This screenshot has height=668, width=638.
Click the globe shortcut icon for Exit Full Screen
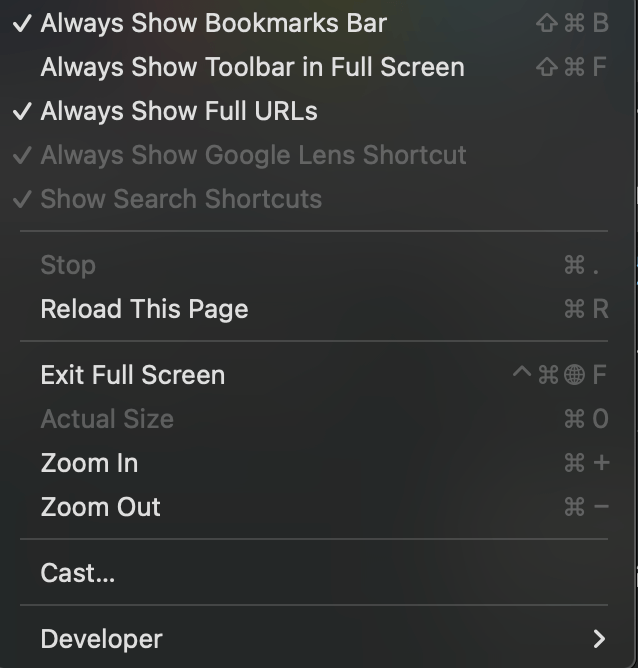click(x=574, y=375)
